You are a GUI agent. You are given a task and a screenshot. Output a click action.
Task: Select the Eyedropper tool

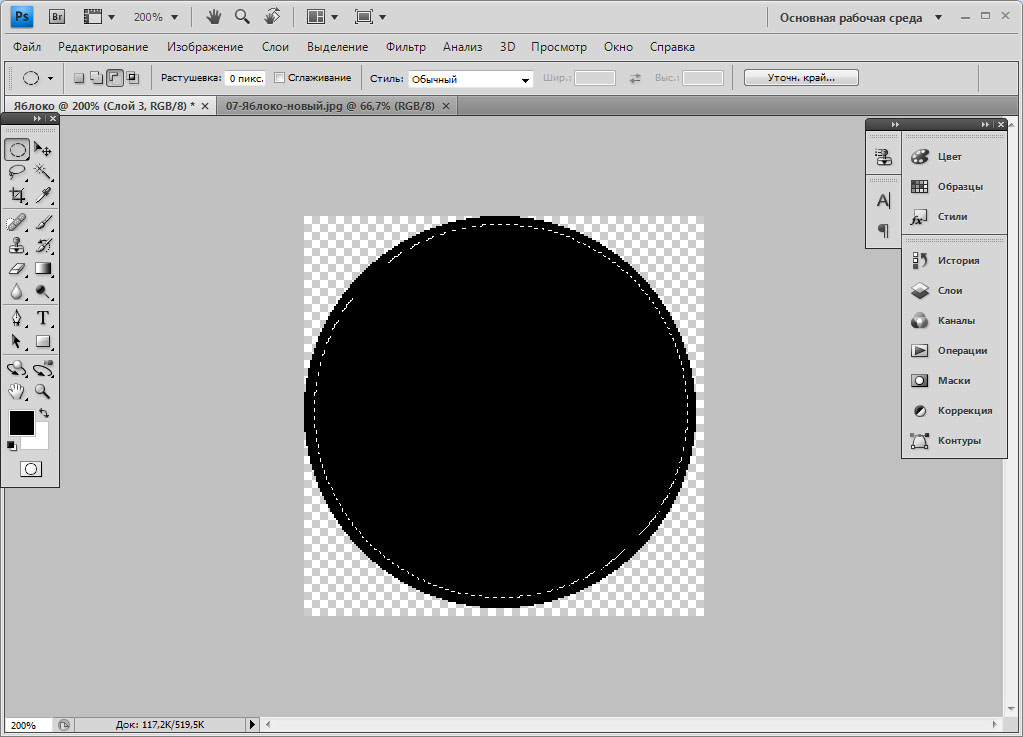[x=43, y=194]
